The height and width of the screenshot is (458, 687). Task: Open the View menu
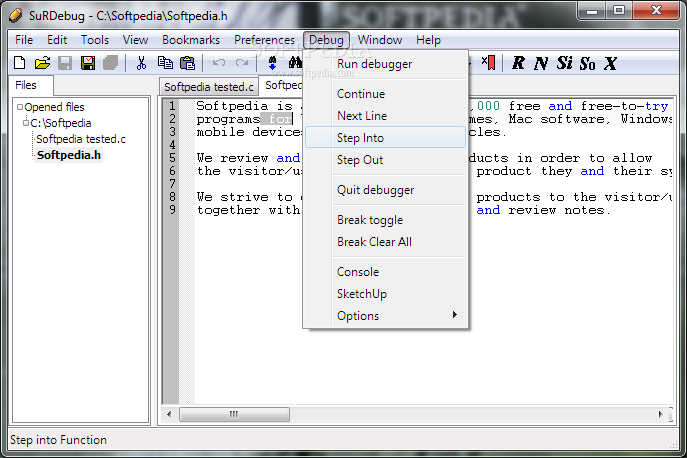click(x=135, y=40)
